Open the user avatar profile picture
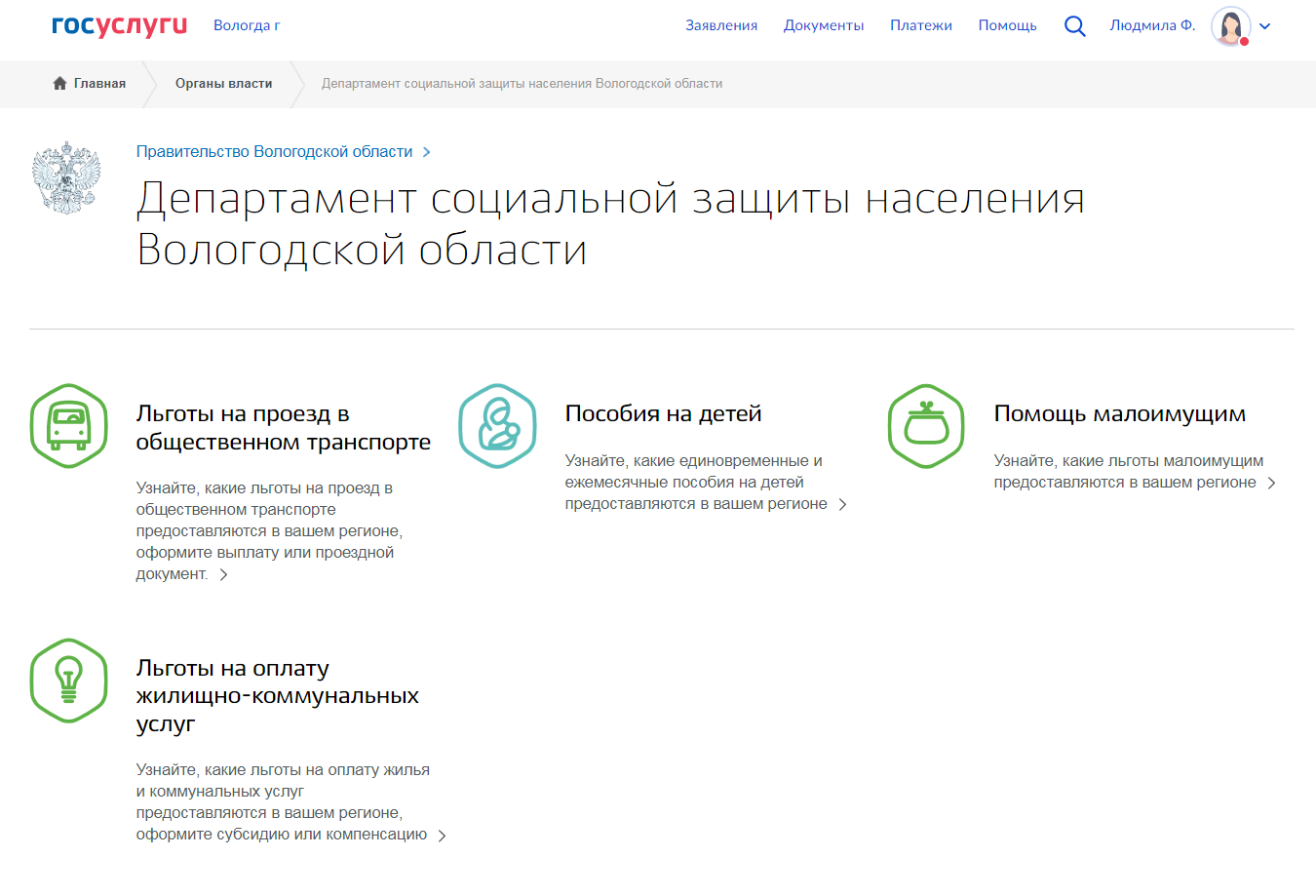 [1231, 26]
